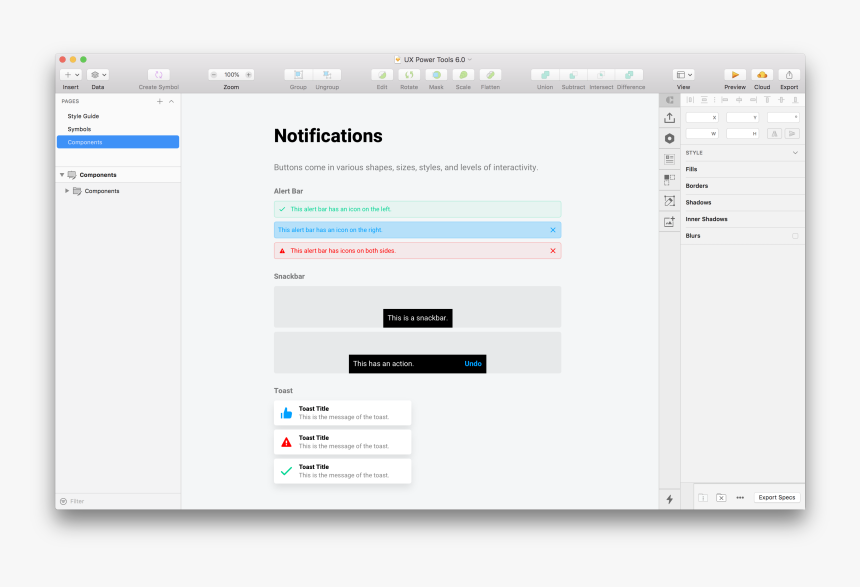Click the Mask toolbar icon
The width and height of the screenshot is (860, 587).
pyautogui.click(x=436, y=75)
